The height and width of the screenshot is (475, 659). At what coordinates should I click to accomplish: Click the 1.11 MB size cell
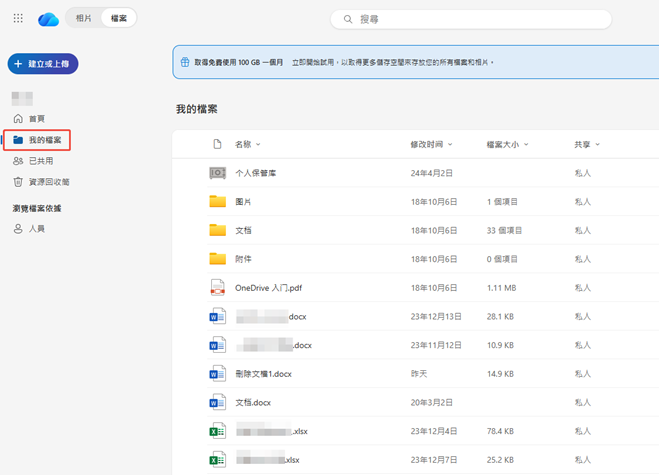click(501, 288)
